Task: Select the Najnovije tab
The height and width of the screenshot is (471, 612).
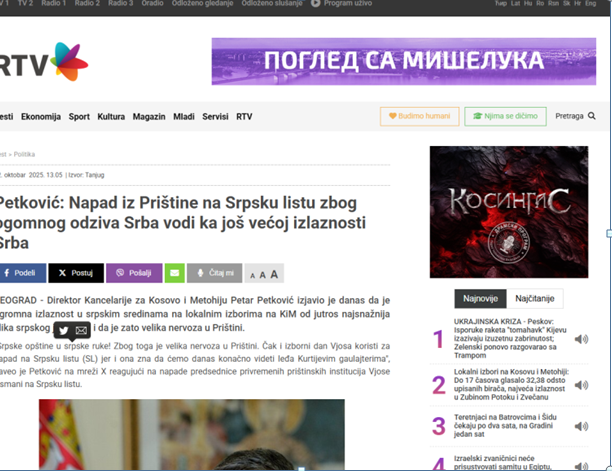Action: tap(480, 299)
